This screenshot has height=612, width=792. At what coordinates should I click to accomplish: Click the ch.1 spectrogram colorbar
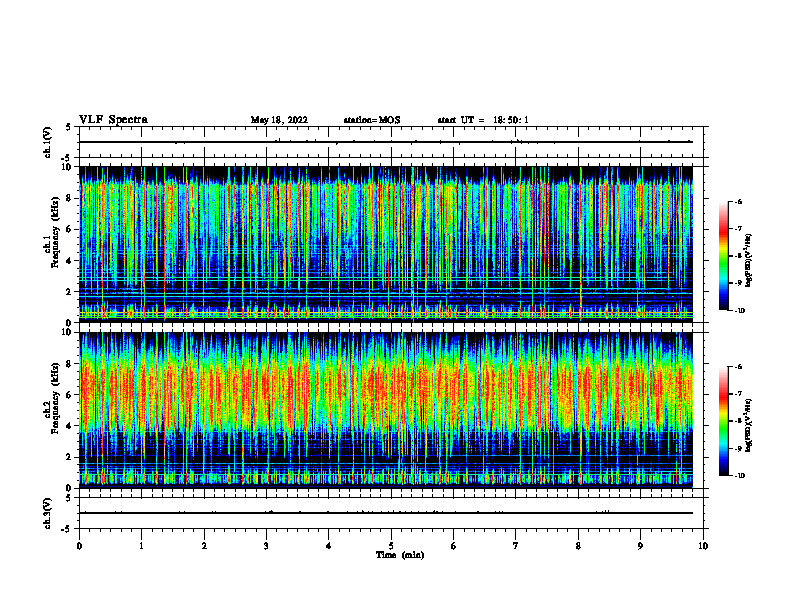coord(723,256)
